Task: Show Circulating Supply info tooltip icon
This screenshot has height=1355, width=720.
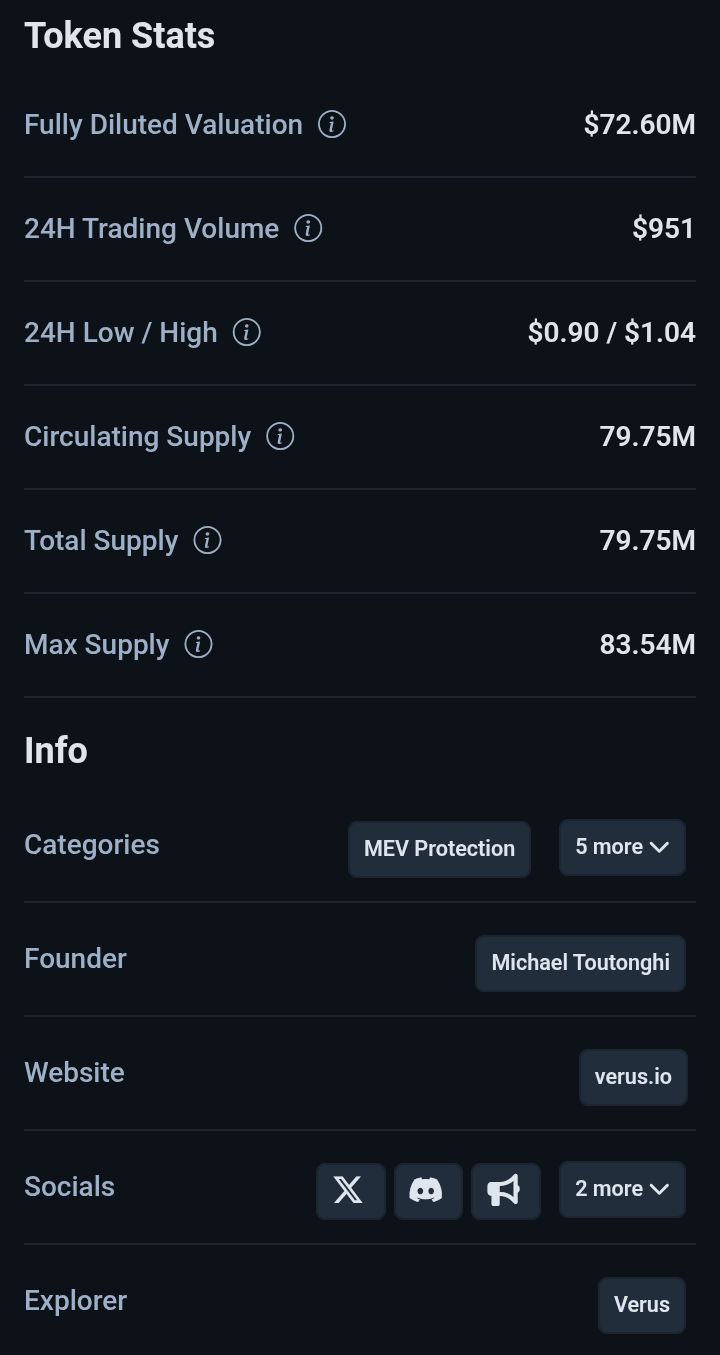Action: [x=280, y=437]
